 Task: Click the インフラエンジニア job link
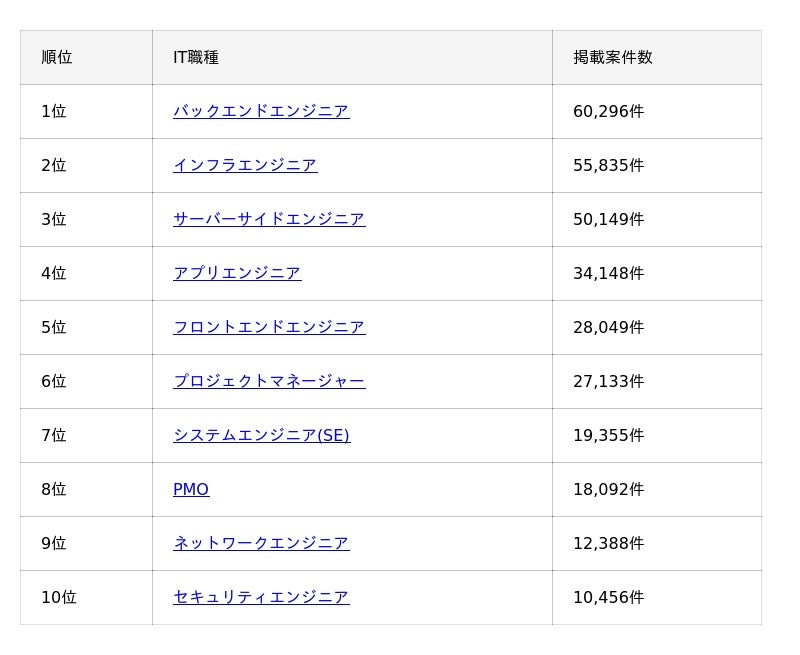pos(245,165)
